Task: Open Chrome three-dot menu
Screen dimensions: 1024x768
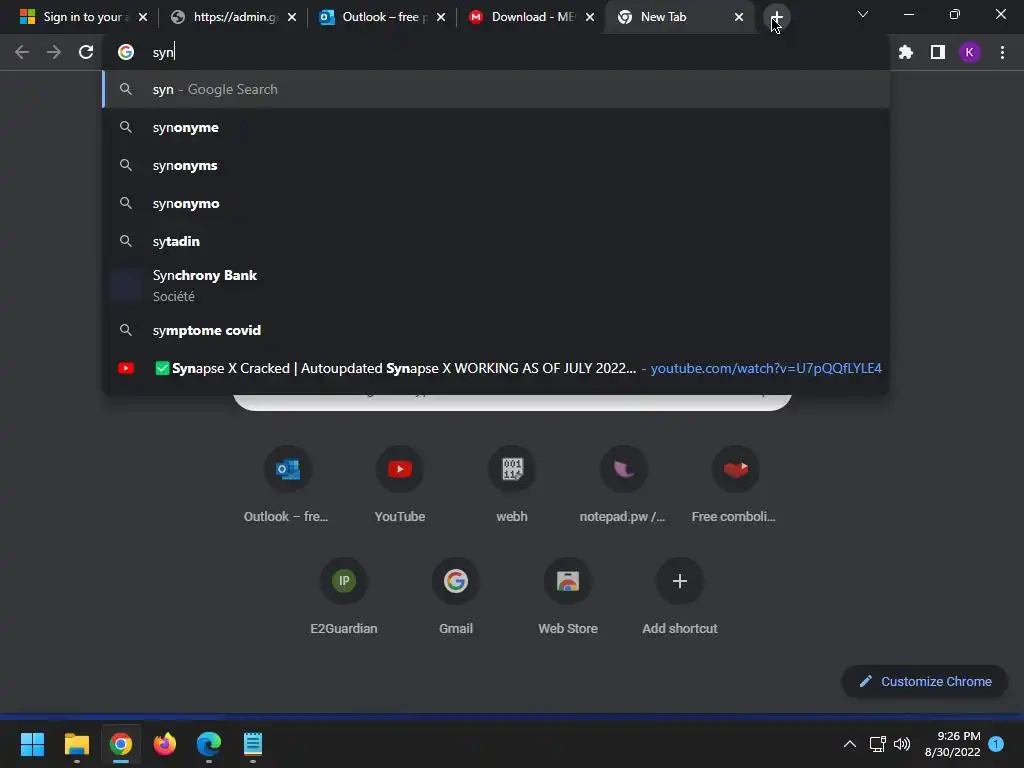Action: pos(1002,52)
